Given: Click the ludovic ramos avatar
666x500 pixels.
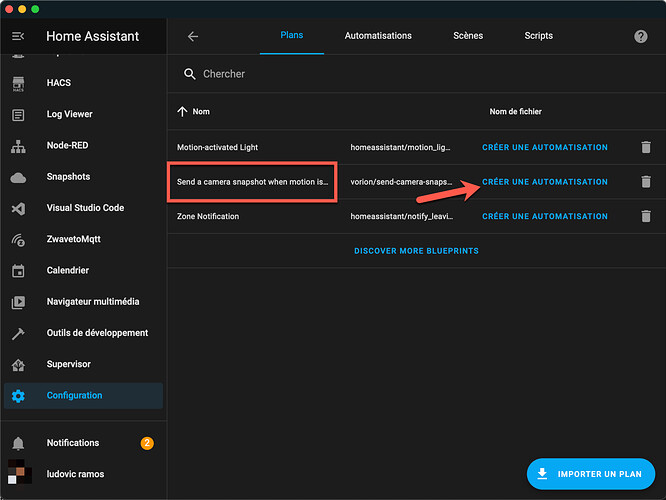Looking at the screenshot, I should (20, 472).
